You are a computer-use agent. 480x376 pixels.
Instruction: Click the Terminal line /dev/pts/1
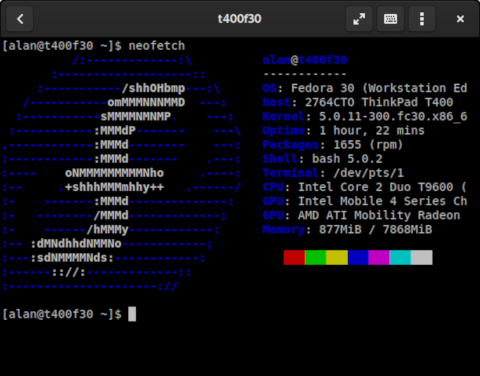tap(333, 173)
